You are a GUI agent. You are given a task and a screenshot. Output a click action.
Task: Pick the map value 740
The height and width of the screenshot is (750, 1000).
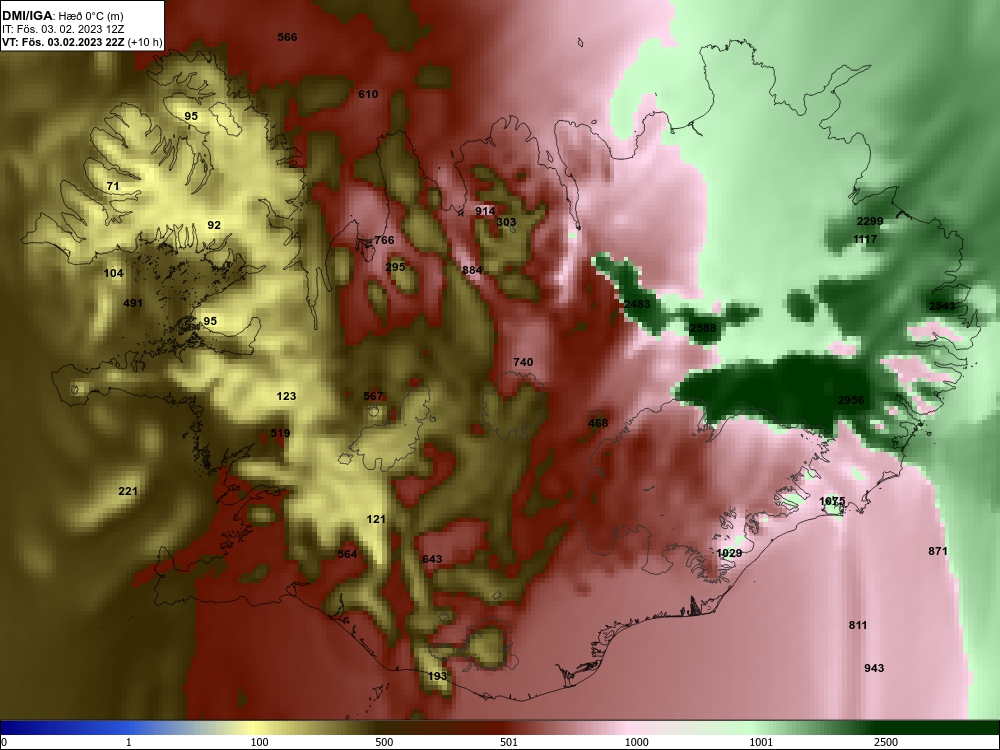[x=523, y=362]
